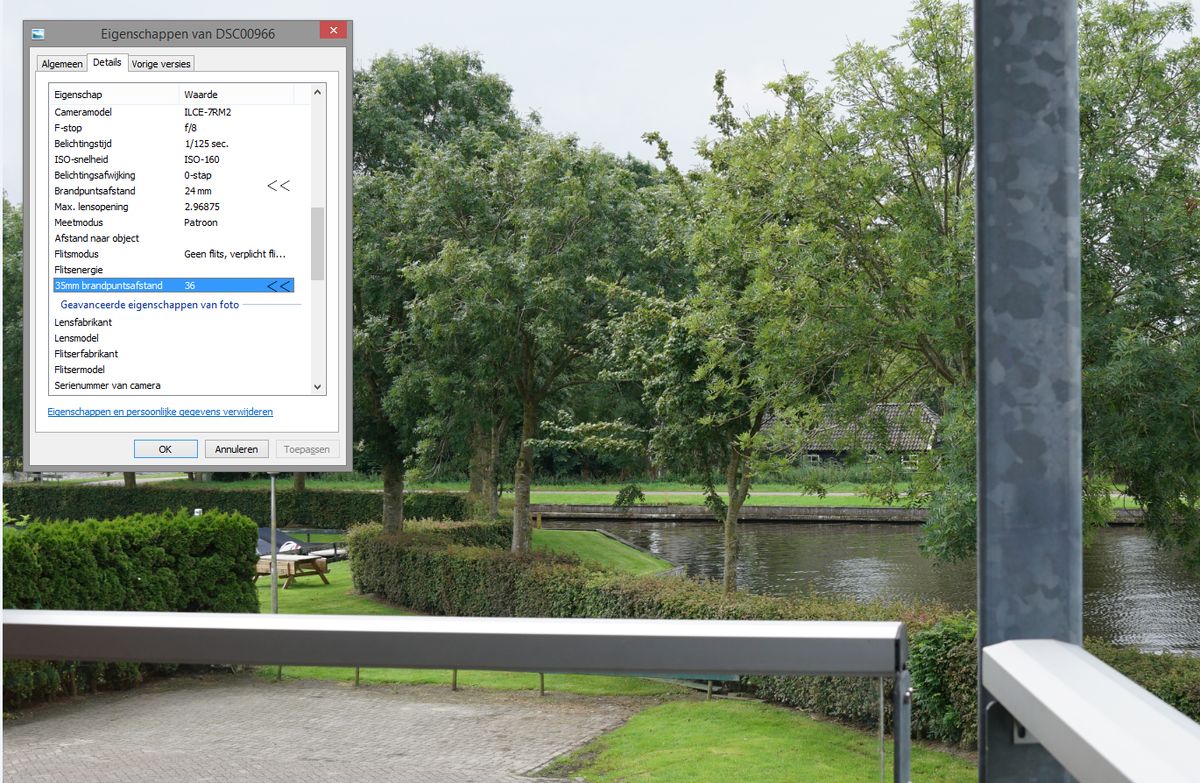Close the Eigenschappen dialog with X
Image resolution: width=1200 pixels, height=783 pixels.
pyautogui.click(x=333, y=32)
